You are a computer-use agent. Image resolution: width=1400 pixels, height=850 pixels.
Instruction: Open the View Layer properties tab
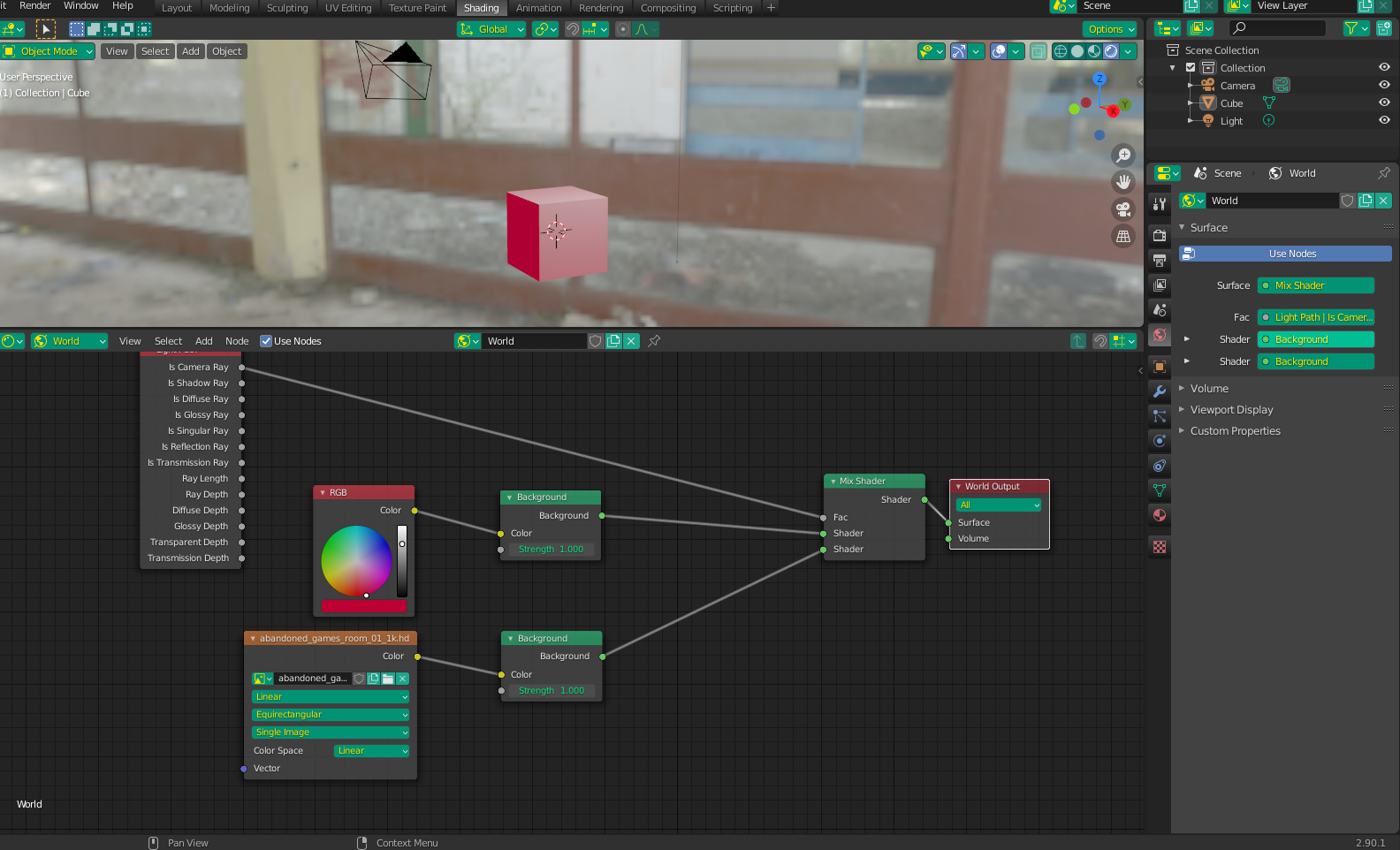[1160, 285]
